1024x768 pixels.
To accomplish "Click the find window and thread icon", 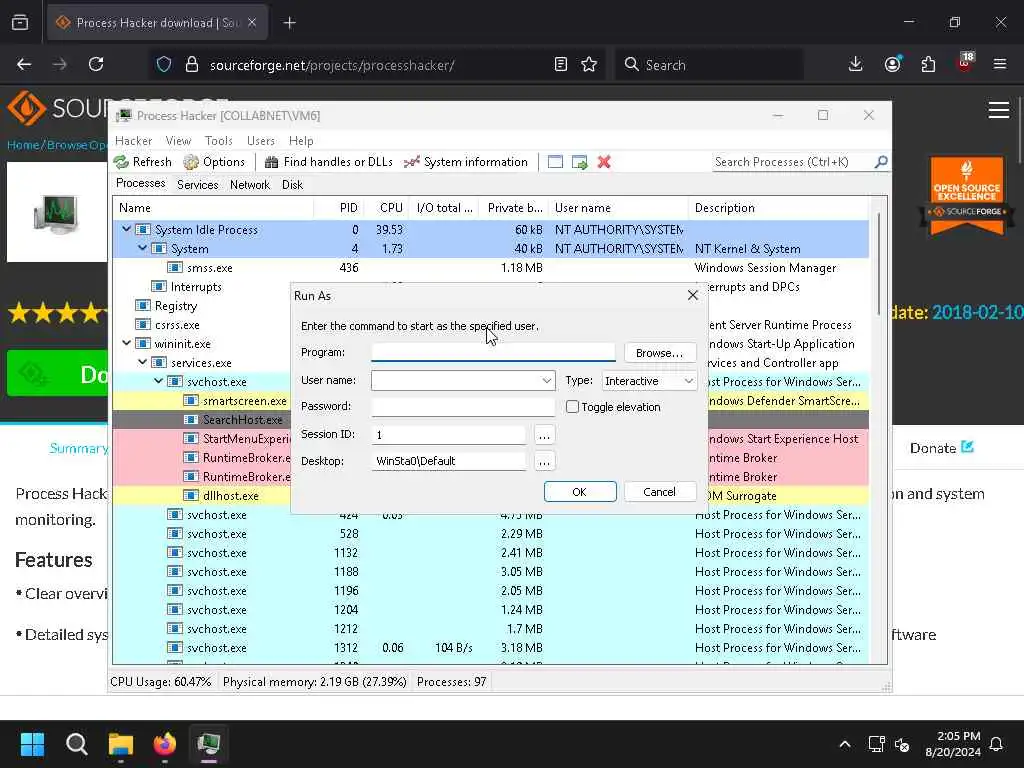I will tap(579, 162).
